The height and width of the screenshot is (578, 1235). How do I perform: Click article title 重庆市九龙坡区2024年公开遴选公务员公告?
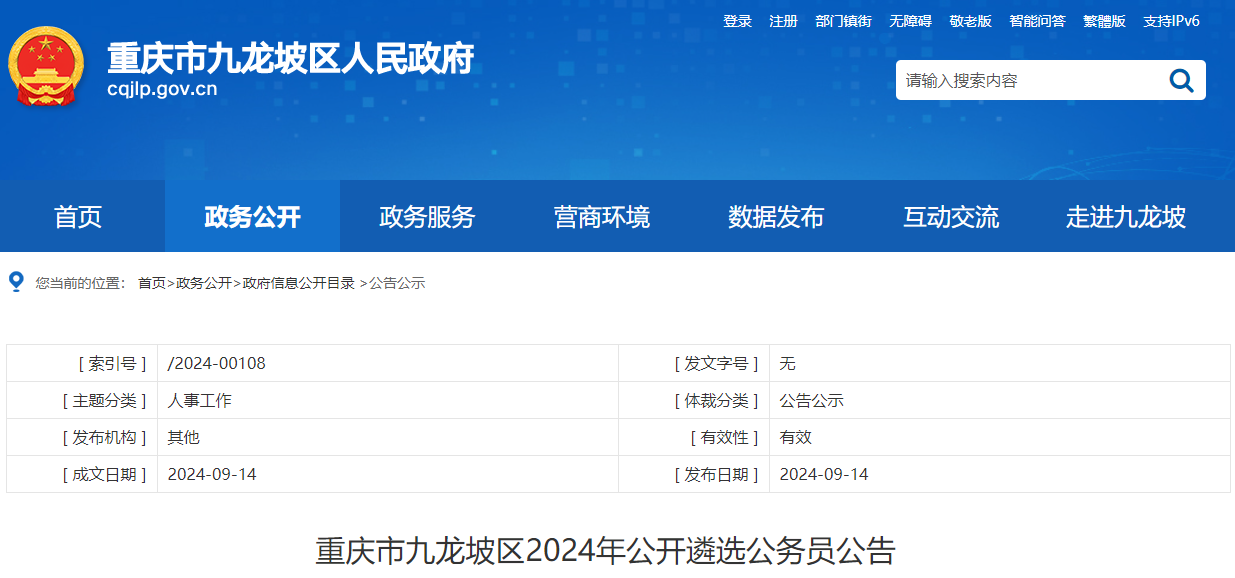606,551
